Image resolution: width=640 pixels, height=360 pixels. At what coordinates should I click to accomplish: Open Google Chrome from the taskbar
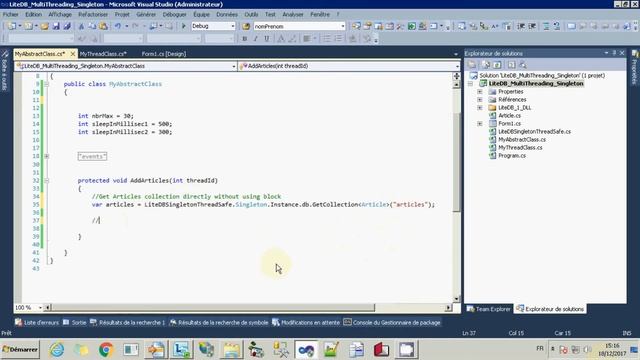pos(106,350)
